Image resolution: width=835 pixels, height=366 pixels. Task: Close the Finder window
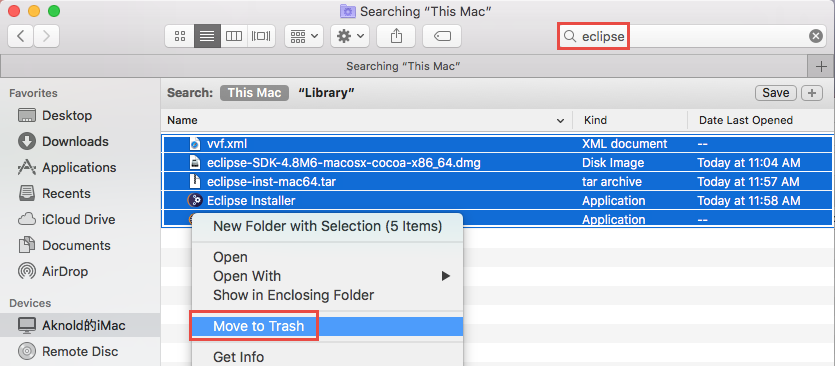point(14,11)
